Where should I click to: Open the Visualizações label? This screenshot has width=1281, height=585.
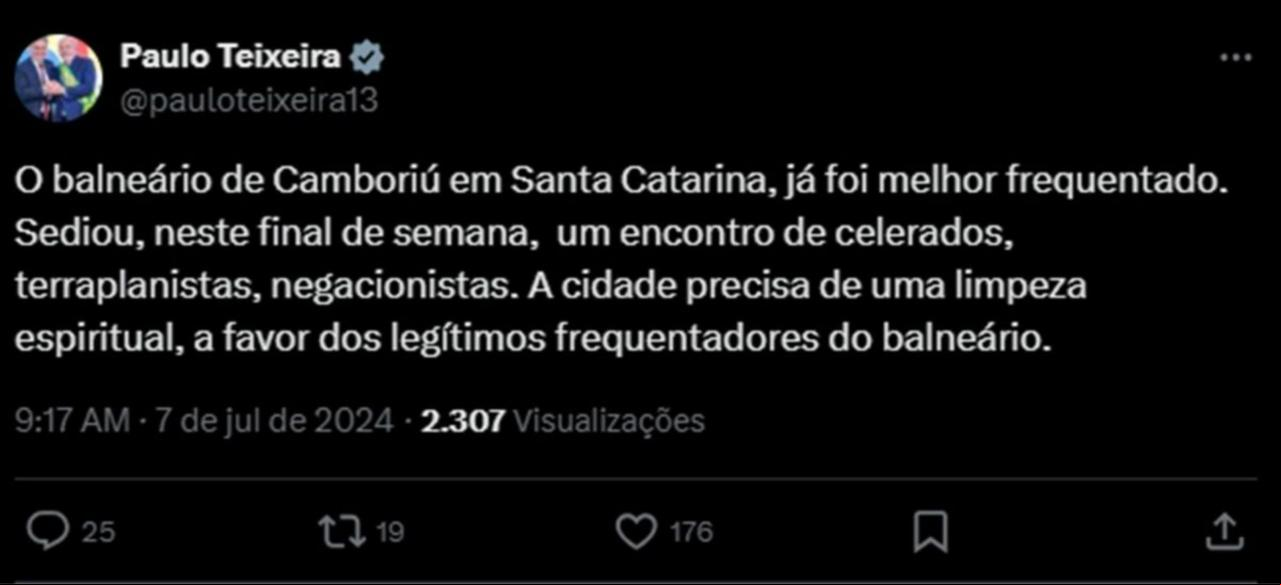pyautogui.click(x=608, y=421)
